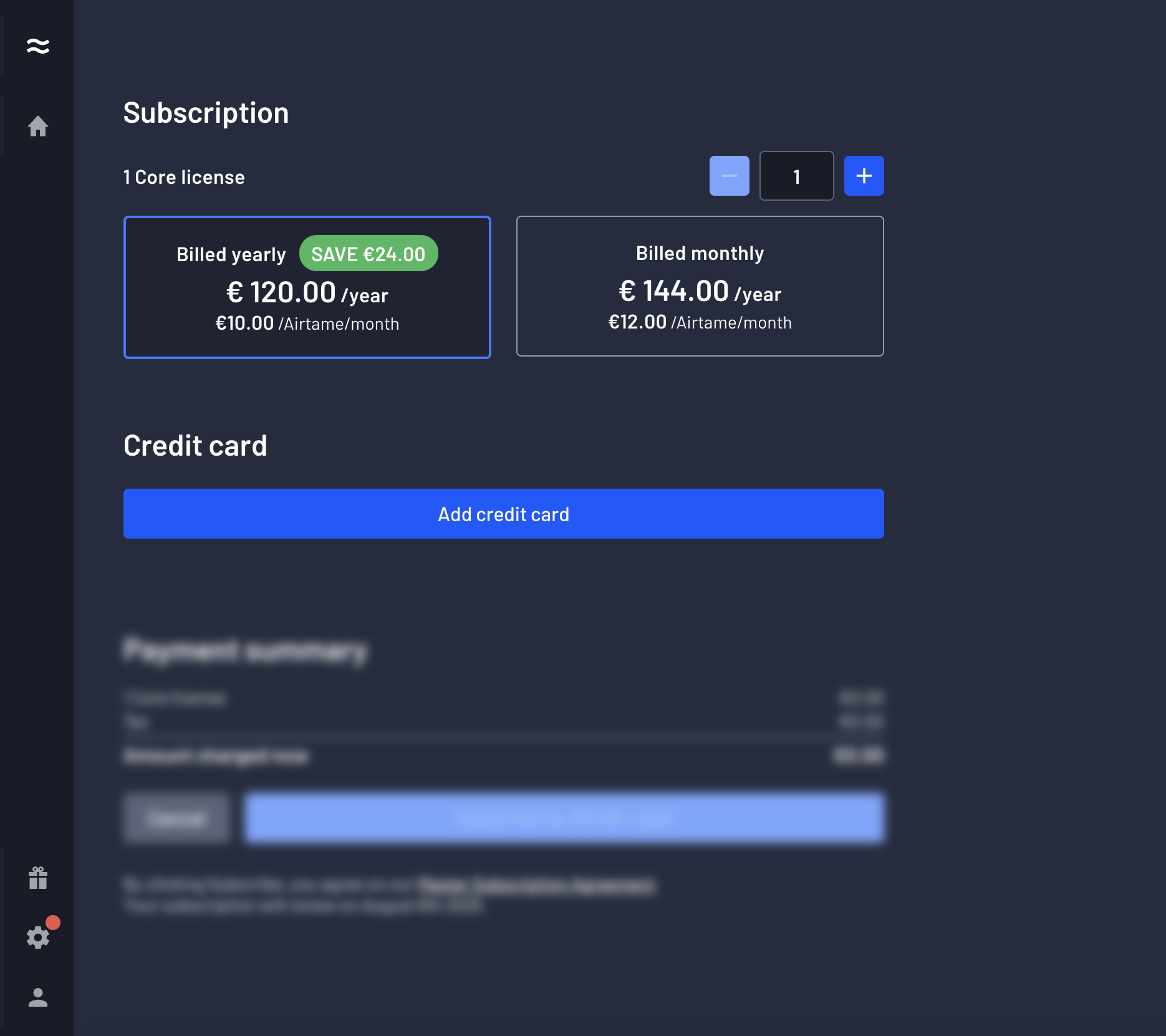Increase license count with plus button

coord(864,176)
